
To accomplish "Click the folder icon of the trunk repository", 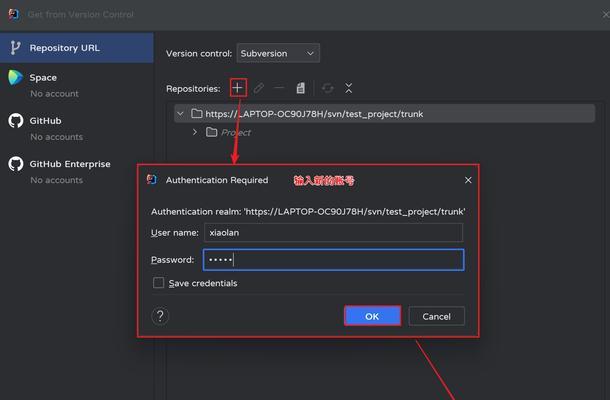I will click(196, 113).
